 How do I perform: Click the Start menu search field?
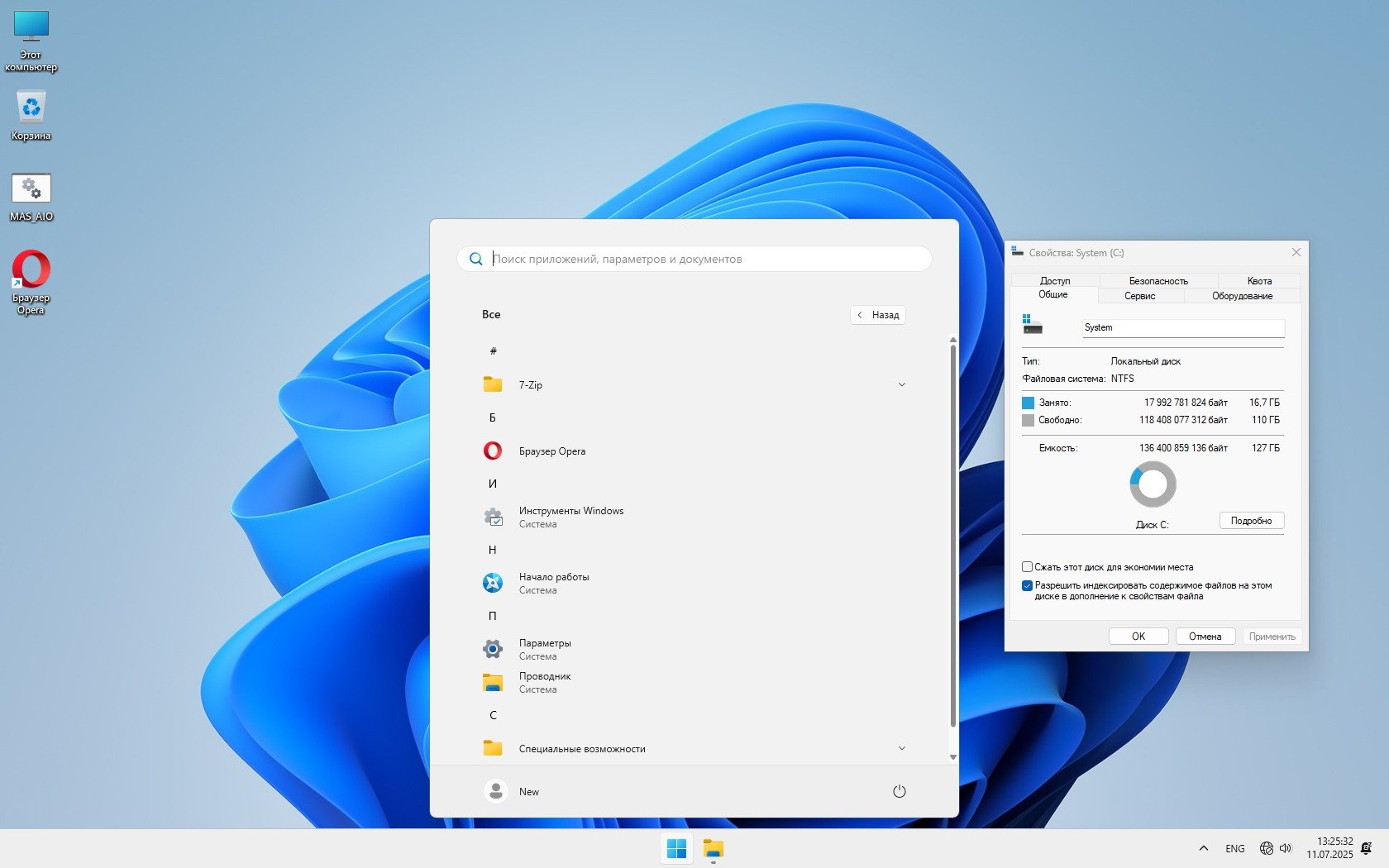[694, 259]
